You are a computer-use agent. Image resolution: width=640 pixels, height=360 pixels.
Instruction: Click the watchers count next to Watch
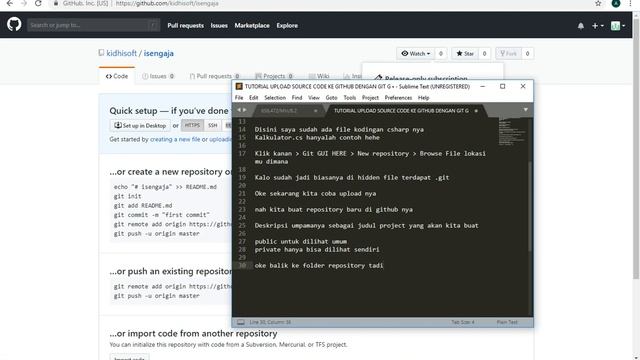pos(440,53)
